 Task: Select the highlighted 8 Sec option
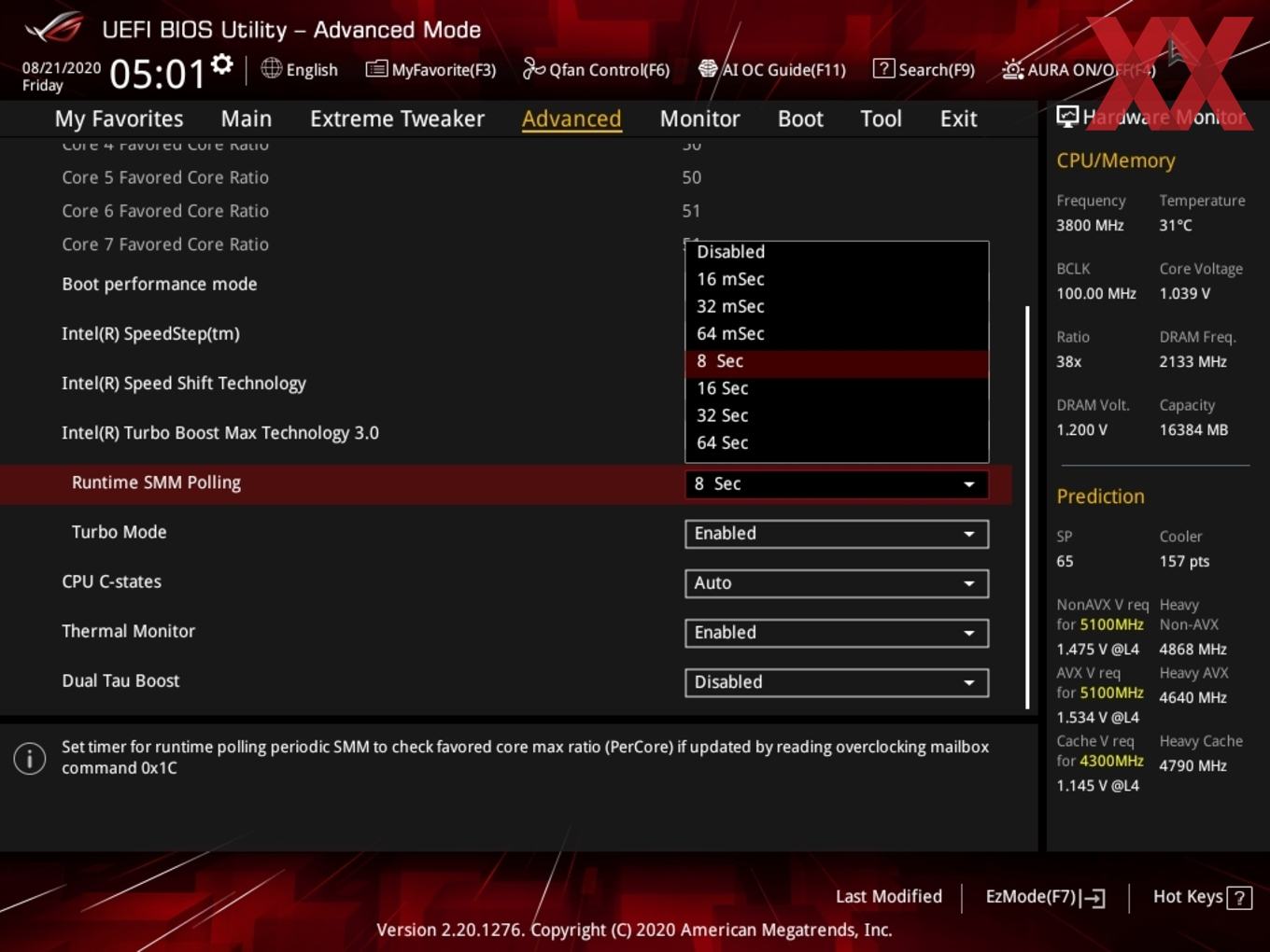(837, 361)
